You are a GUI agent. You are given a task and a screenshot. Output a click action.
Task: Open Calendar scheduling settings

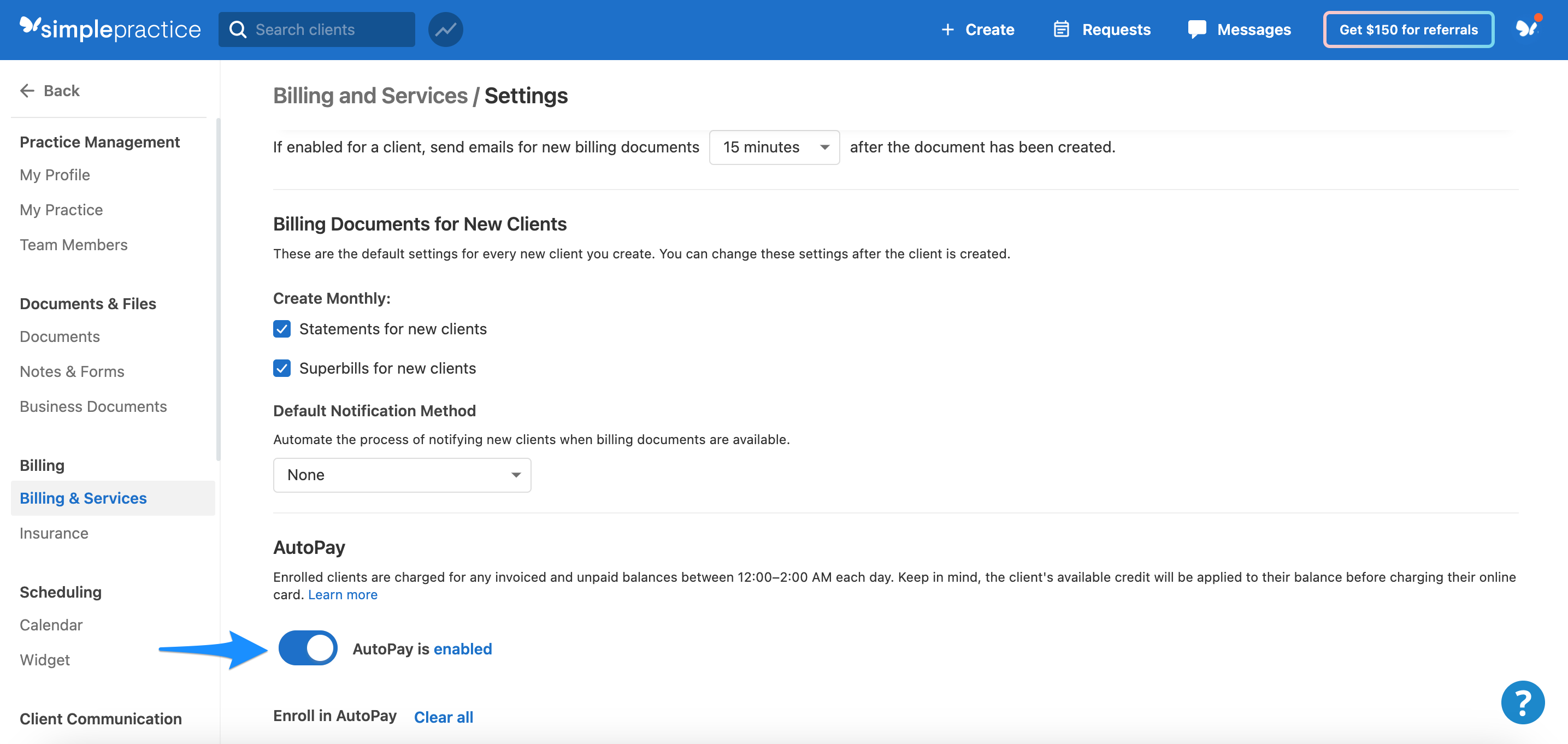[51, 625]
